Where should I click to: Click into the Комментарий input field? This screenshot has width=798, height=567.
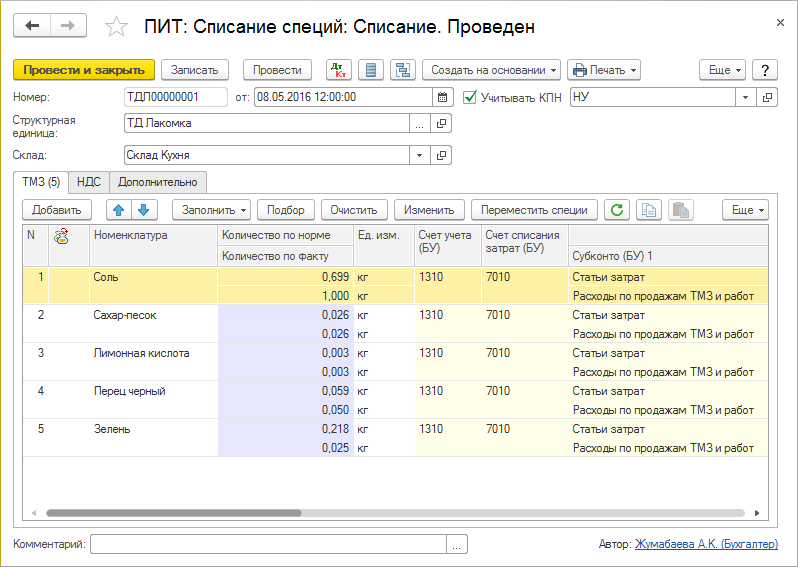pos(268,544)
